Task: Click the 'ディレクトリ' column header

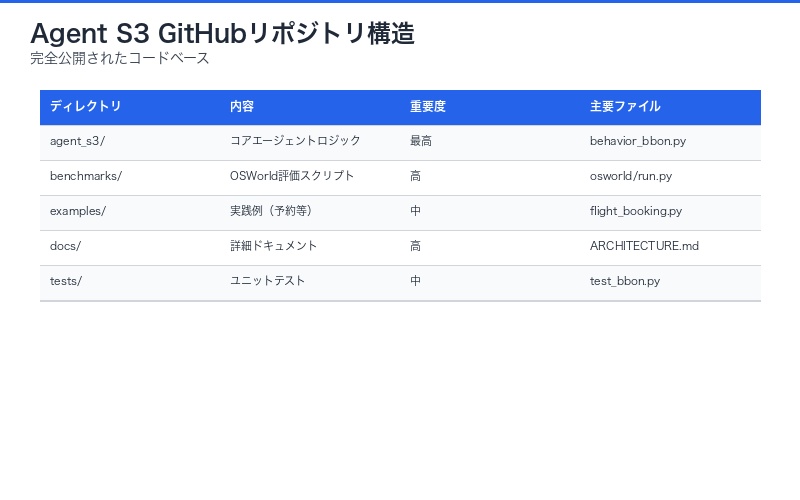Action: pos(86,106)
